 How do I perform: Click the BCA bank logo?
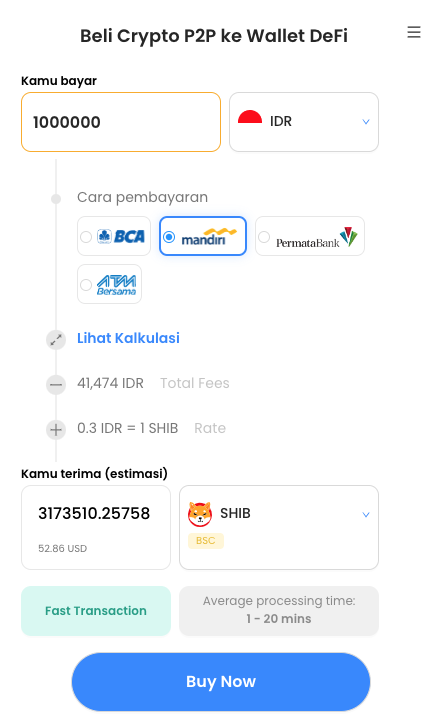click(121, 236)
